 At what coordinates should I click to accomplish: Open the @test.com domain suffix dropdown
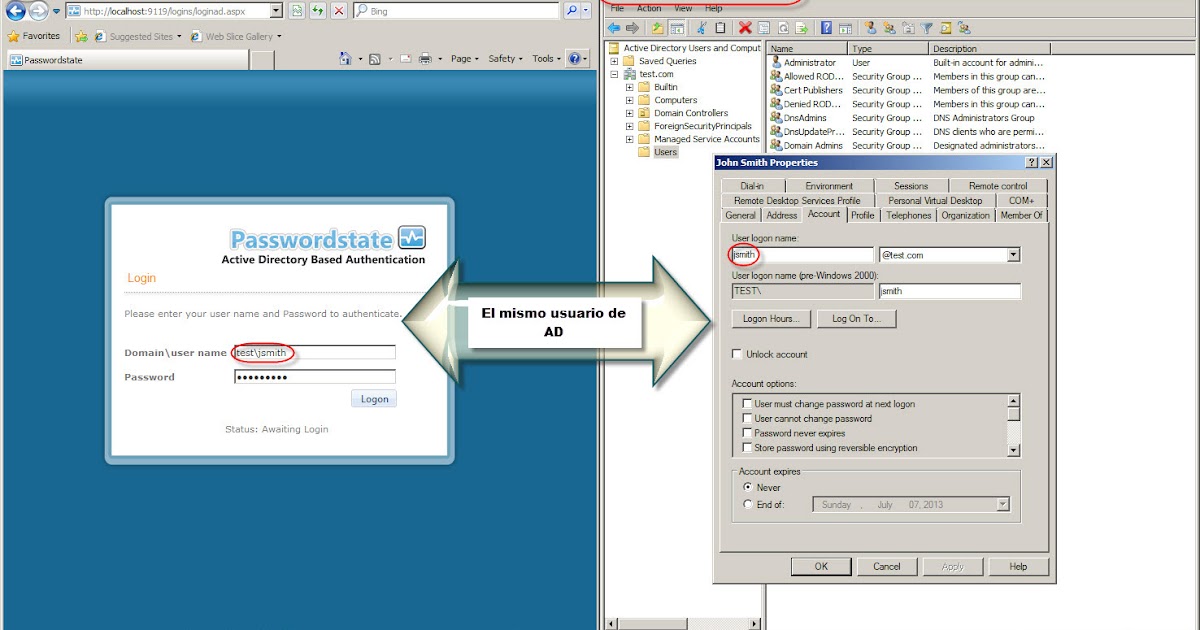[x=1015, y=254]
